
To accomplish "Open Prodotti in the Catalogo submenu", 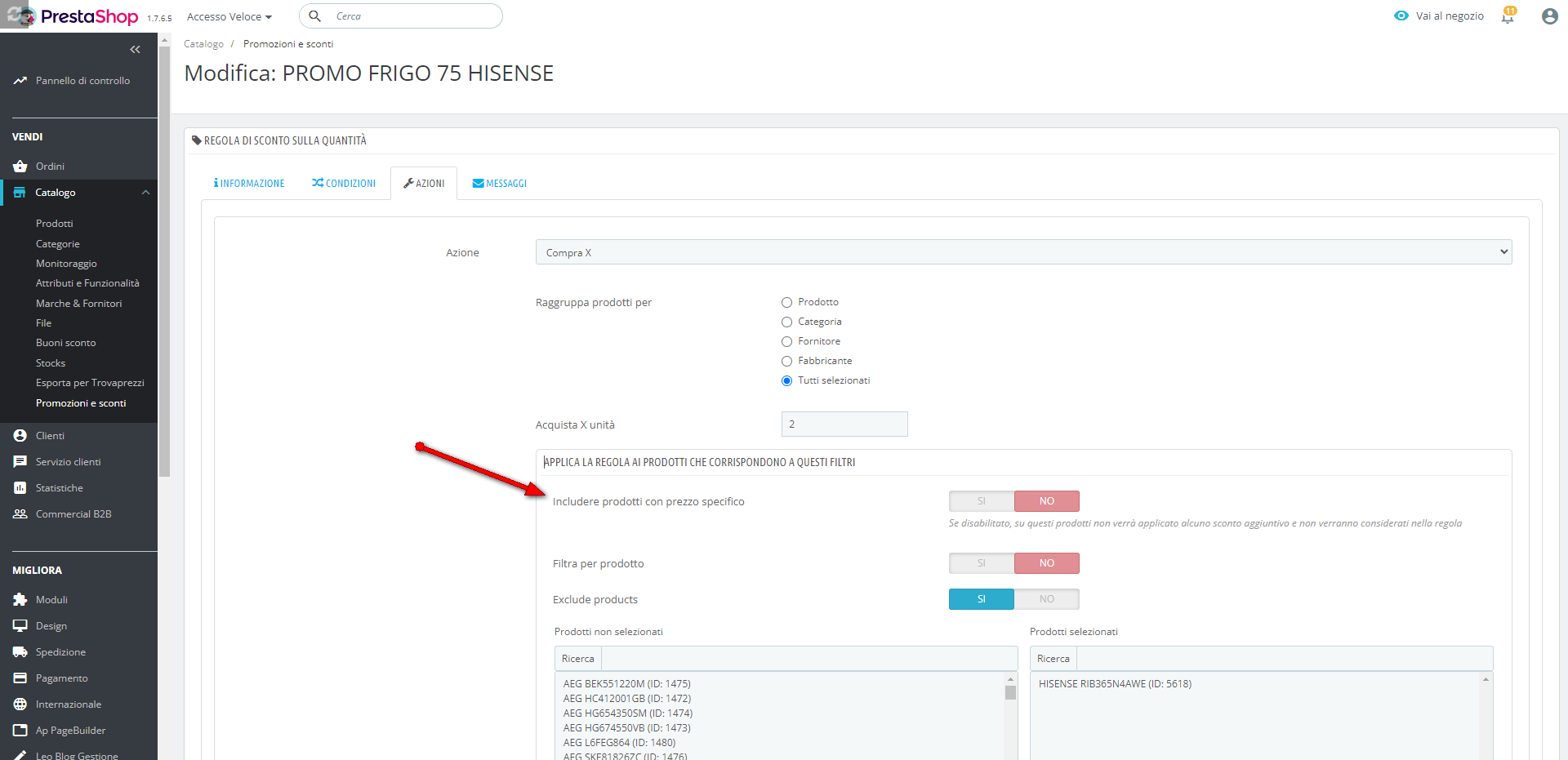I will [x=55, y=224].
